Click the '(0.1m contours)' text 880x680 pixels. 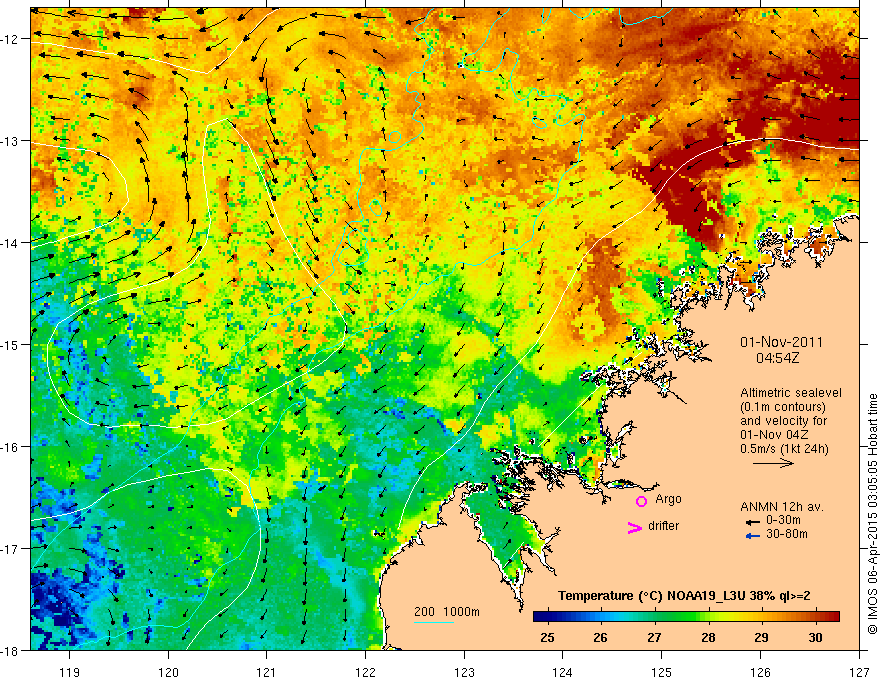783,407
